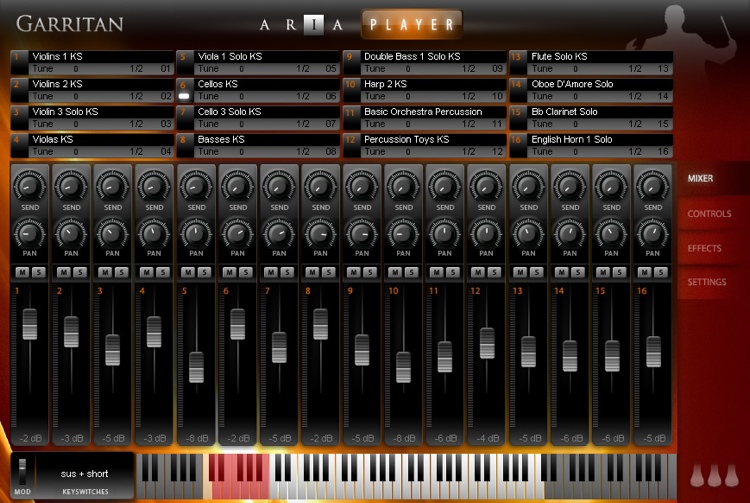The height and width of the screenshot is (503, 750).
Task: Turn the SEND knob on channel 12
Action: (486, 185)
